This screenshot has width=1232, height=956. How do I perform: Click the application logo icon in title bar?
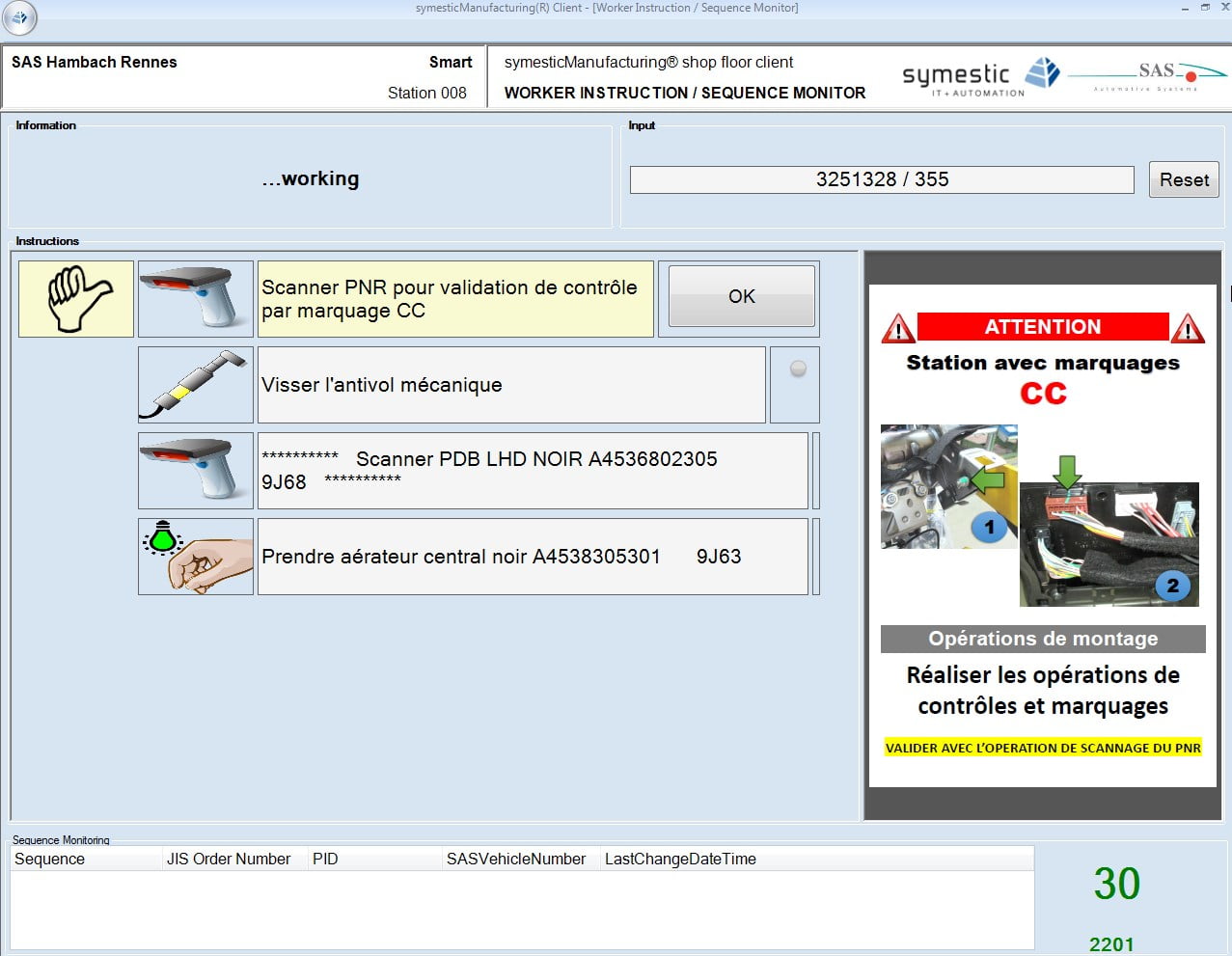point(19,17)
